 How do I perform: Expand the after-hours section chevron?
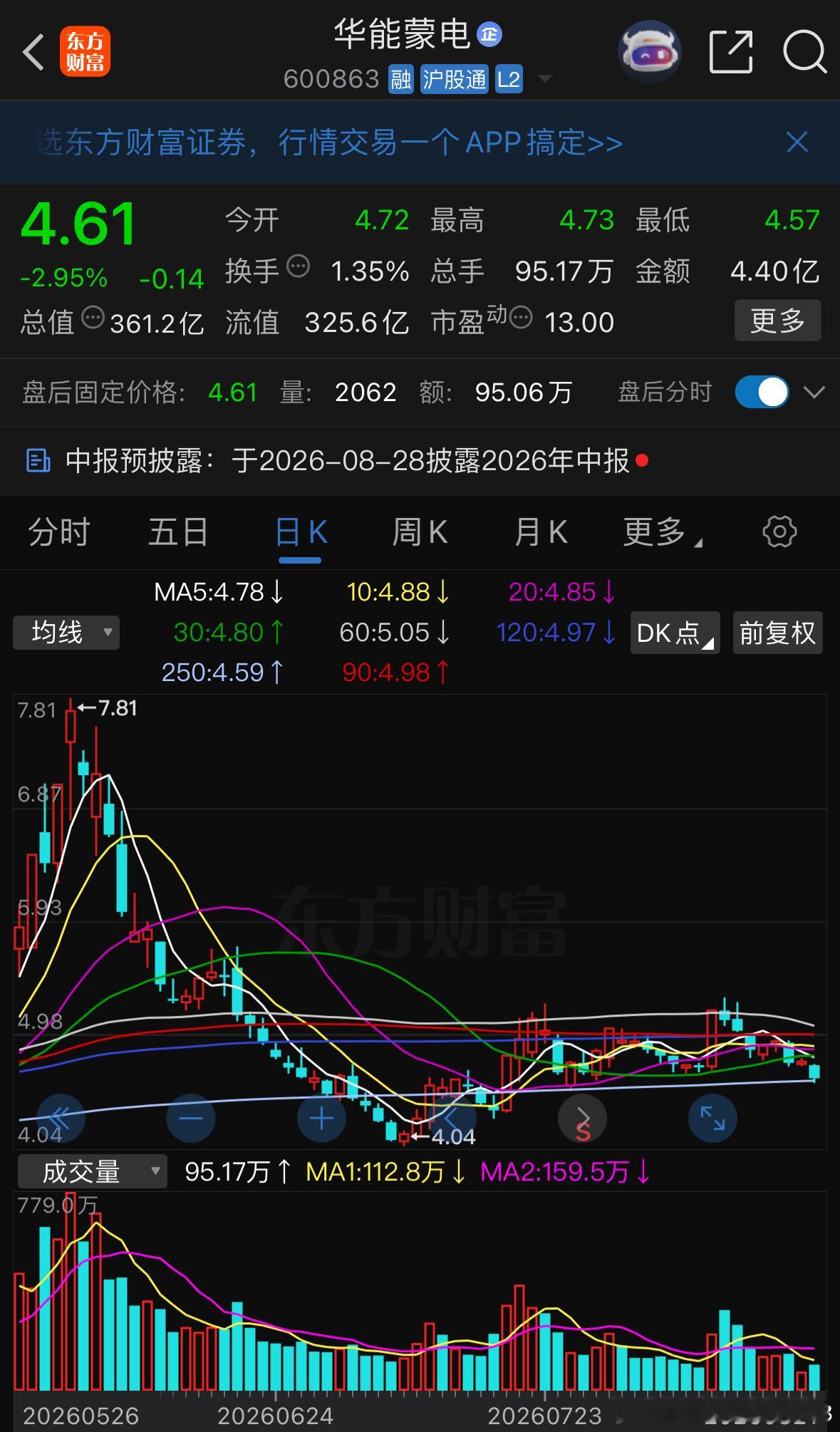coord(814,392)
